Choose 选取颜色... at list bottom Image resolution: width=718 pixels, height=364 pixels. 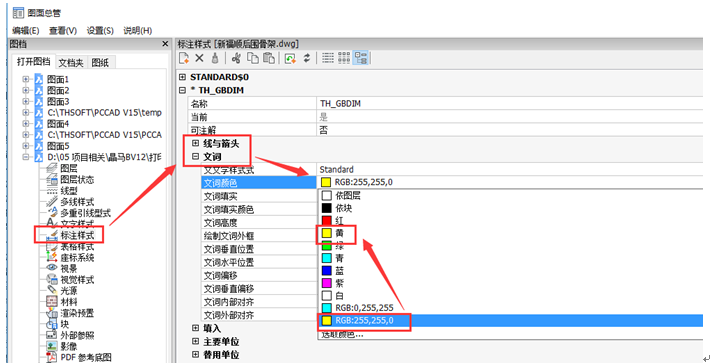342,335
